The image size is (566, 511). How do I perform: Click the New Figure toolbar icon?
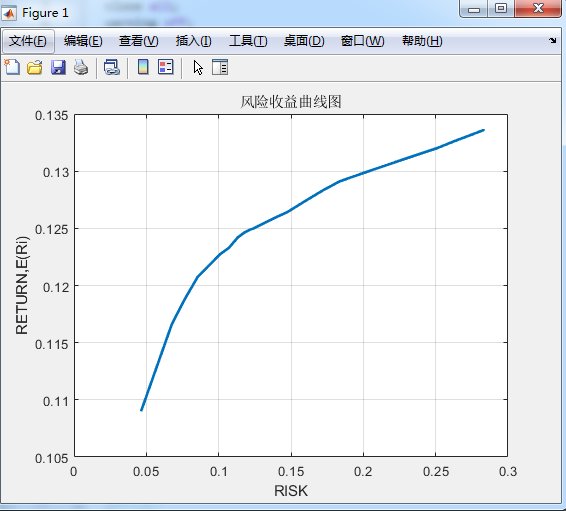click(x=12, y=67)
